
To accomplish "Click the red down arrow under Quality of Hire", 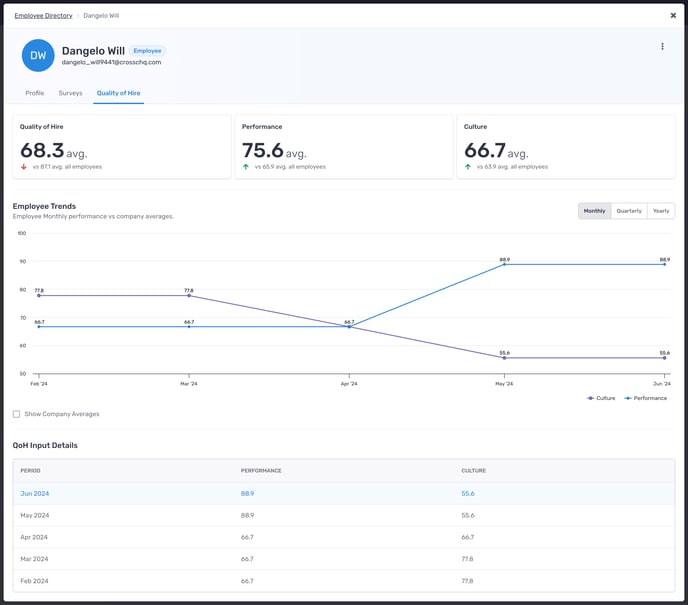I will [x=24, y=167].
